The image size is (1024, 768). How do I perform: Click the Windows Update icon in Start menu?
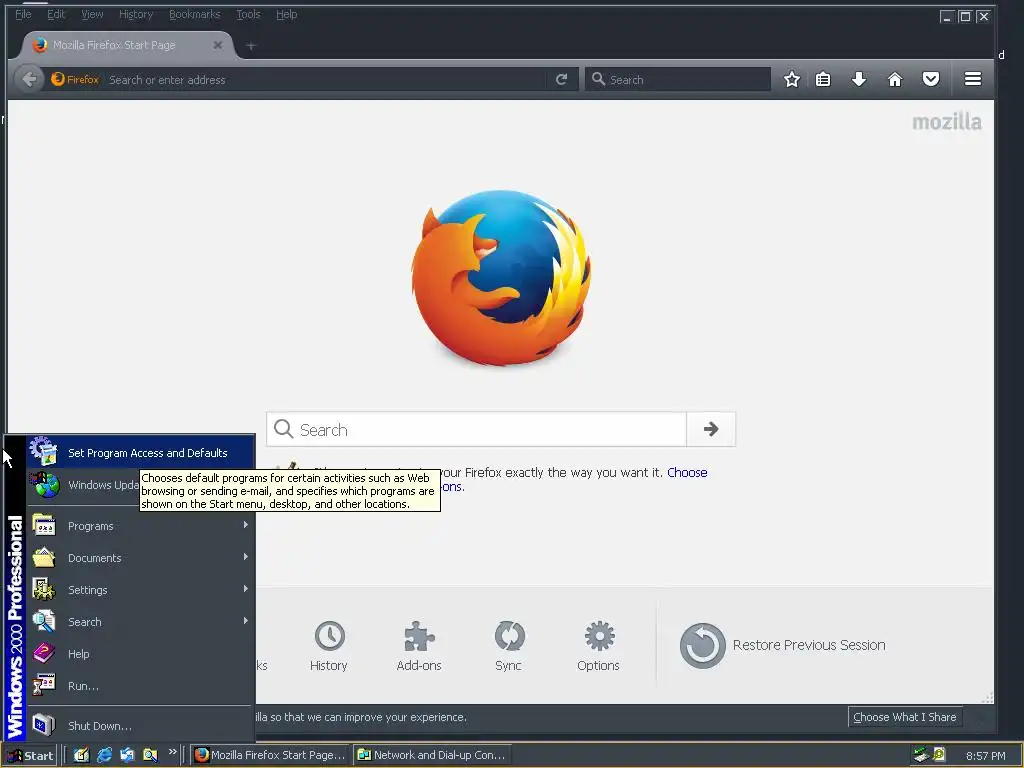click(x=44, y=485)
